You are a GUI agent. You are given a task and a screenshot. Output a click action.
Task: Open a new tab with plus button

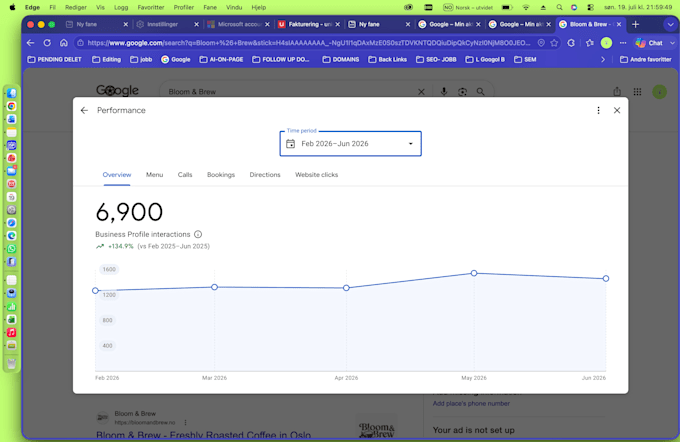click(635, 24)
